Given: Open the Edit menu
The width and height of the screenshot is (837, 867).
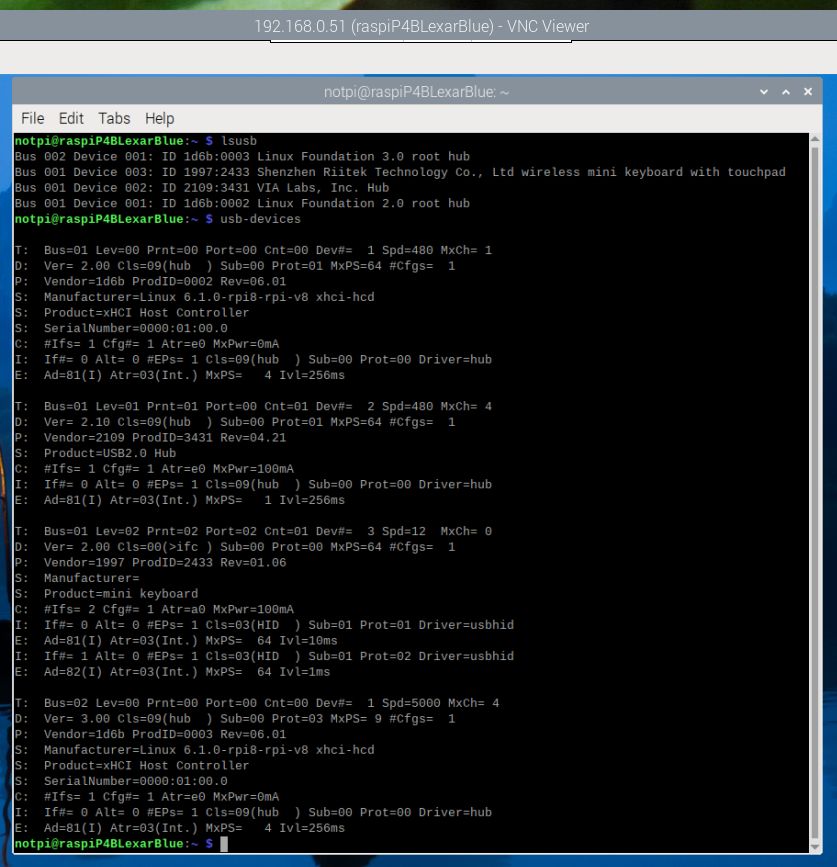Looking at the screenshot, I should click(x=71, y=118).
